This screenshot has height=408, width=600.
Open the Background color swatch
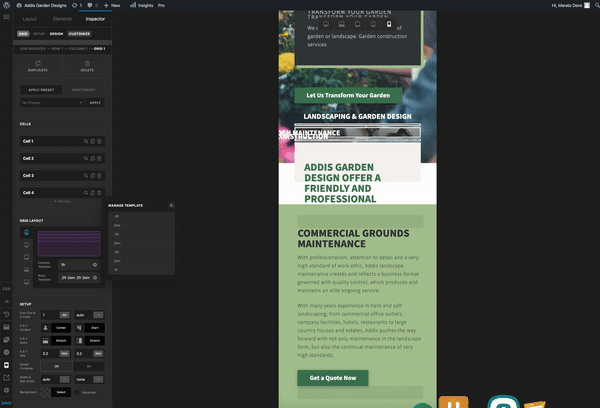point(46,392)
